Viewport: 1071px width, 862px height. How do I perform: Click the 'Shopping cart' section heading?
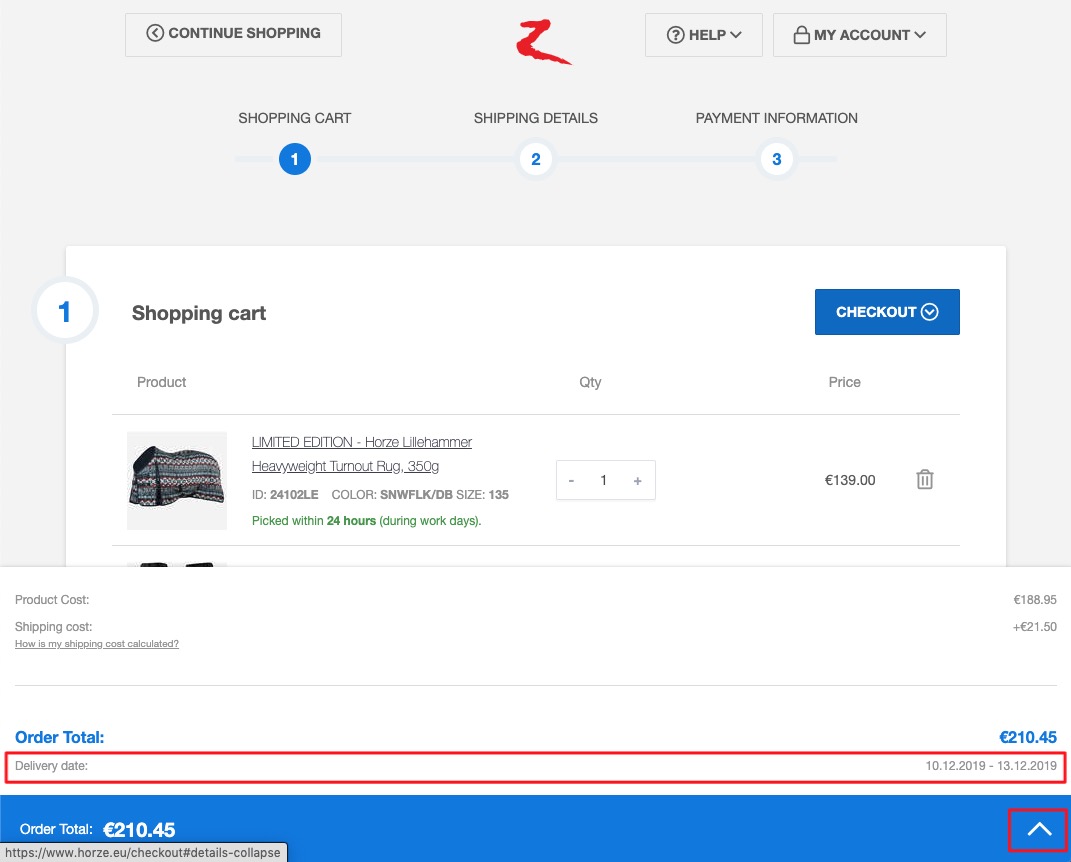pyautogui.click(x=199, y=313)
